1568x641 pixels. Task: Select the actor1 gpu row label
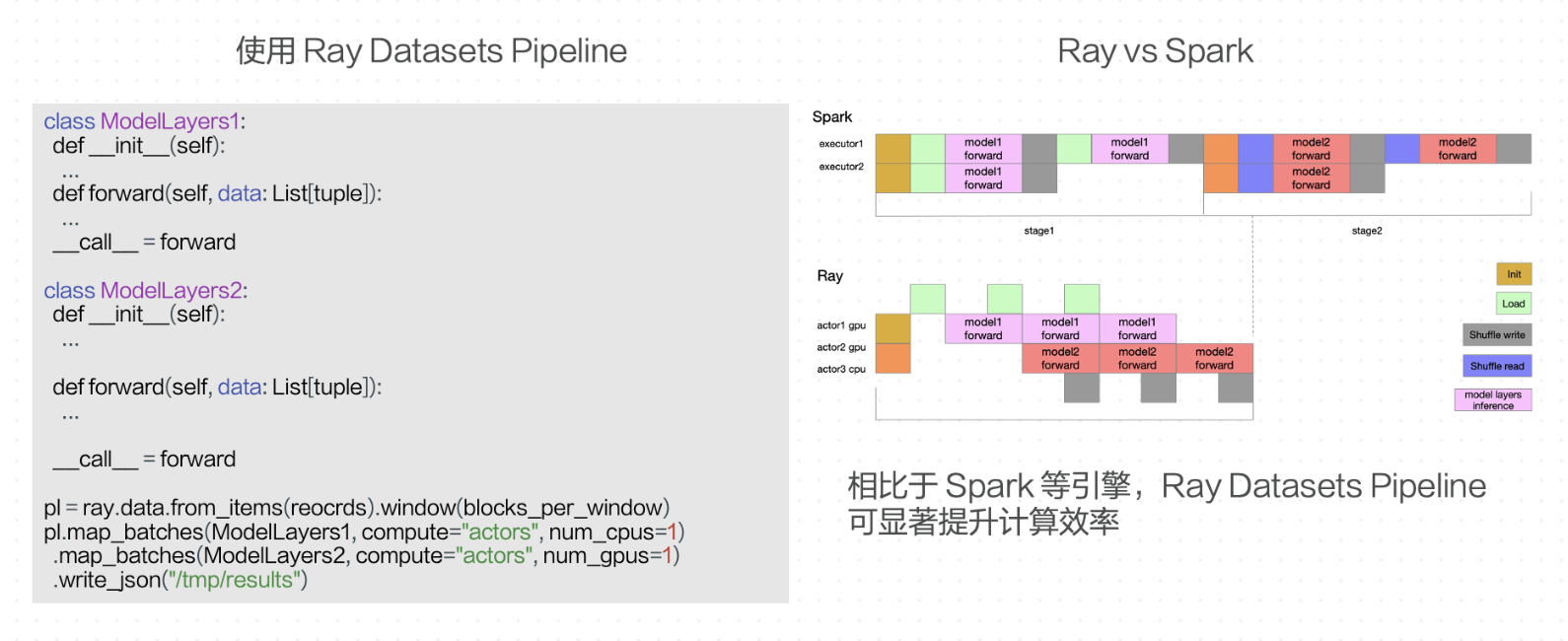841,325
